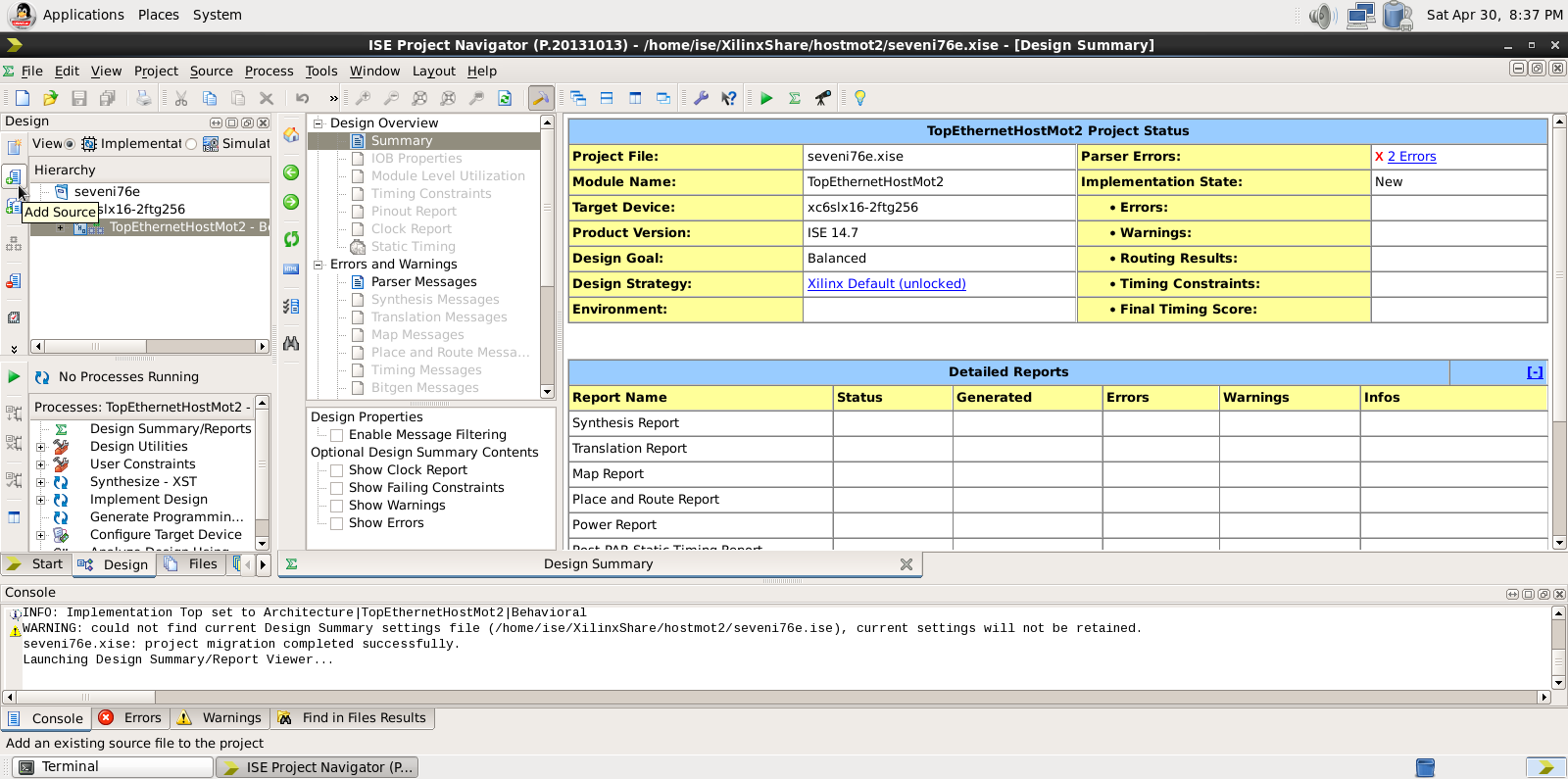Click the green reload icon in summary sidebar
The width and height of the screenshot is (1568, 779).
click(x=291, y=239)
